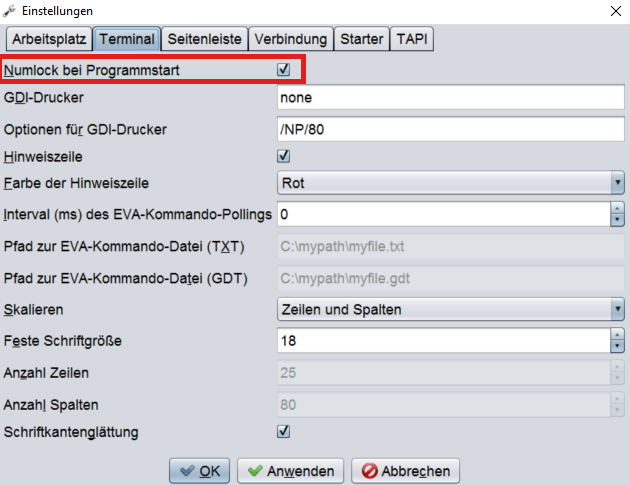Click the Feste Schriftgröße value field
Image resolution: width=630 pixels, height=485 pixels.
pyautogui.click(x=444, y=341)
